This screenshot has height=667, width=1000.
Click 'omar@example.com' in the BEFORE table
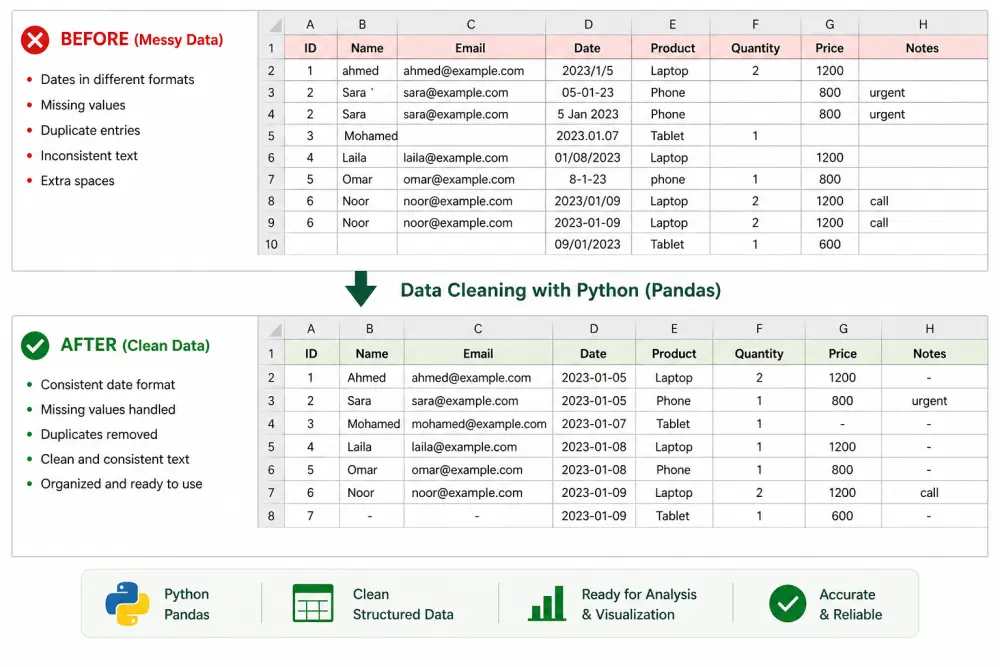459,179
